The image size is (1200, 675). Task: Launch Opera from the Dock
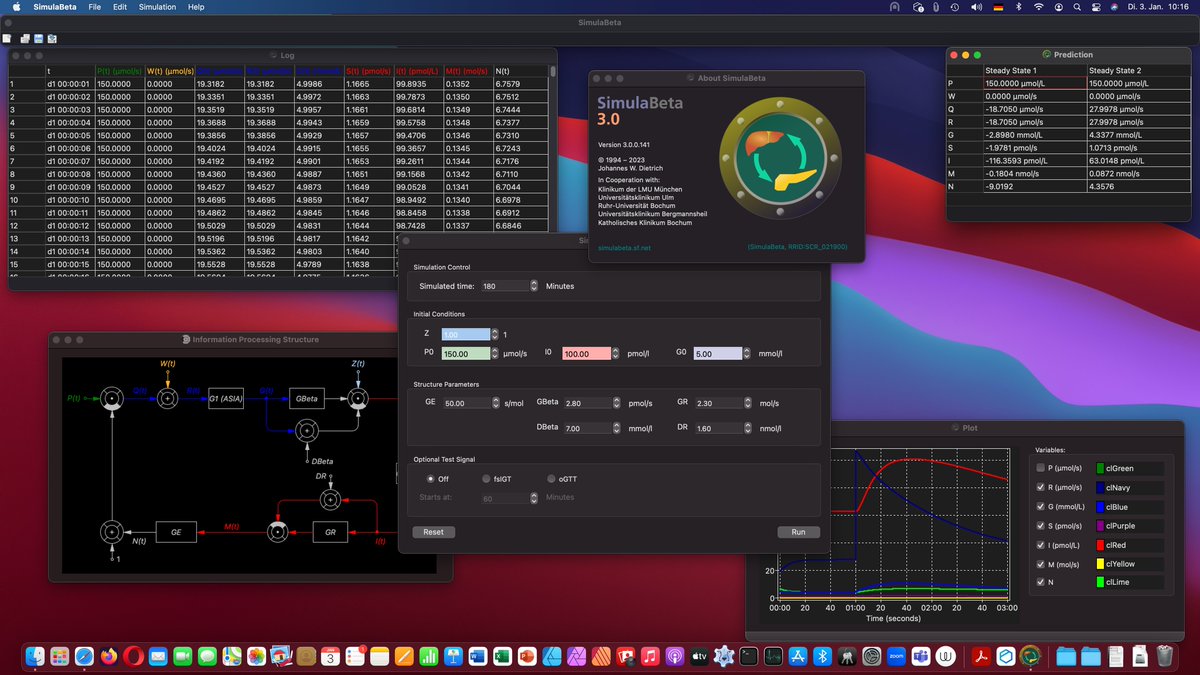[134, 656]
